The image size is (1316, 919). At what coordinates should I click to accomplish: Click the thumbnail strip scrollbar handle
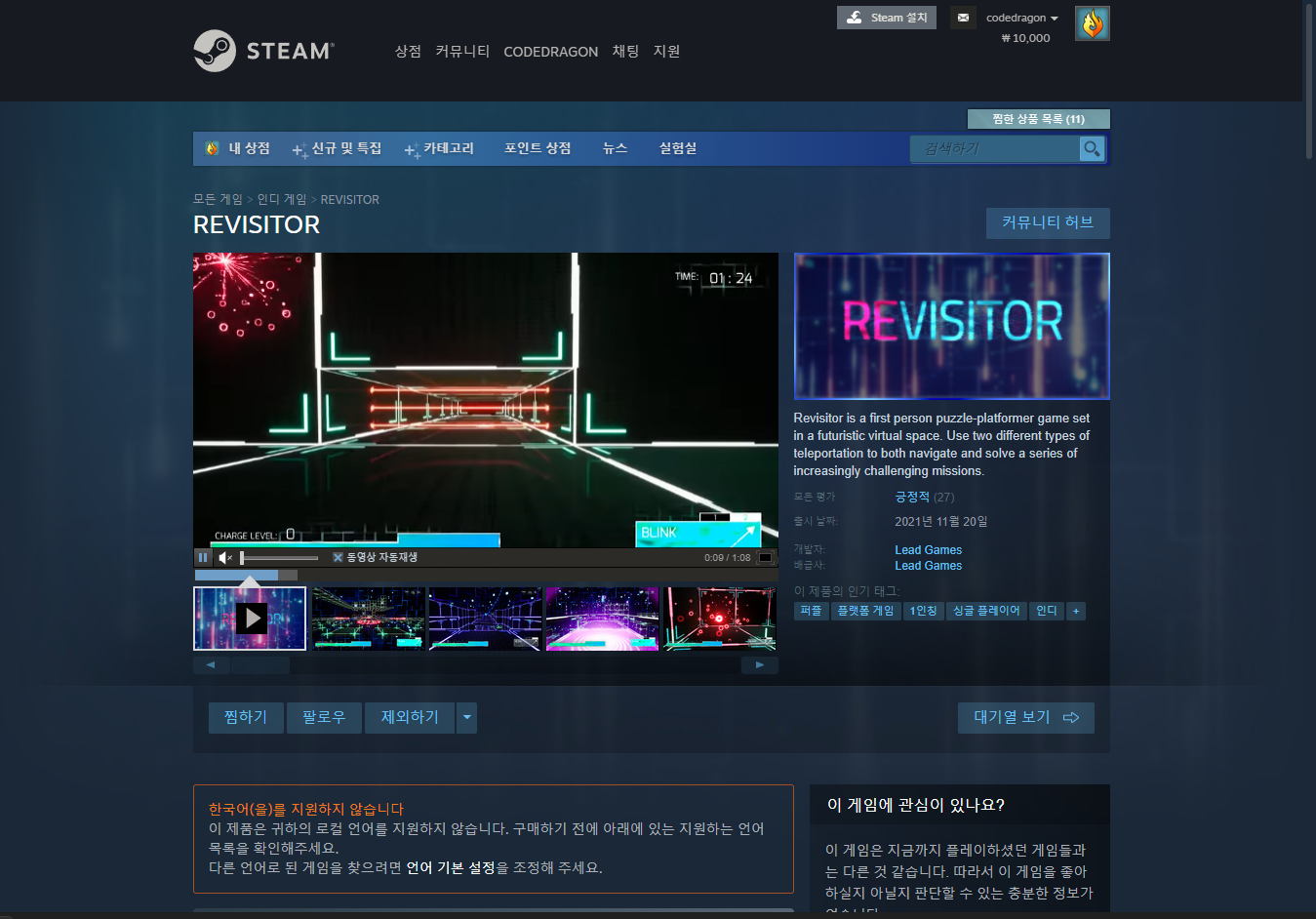260,665
